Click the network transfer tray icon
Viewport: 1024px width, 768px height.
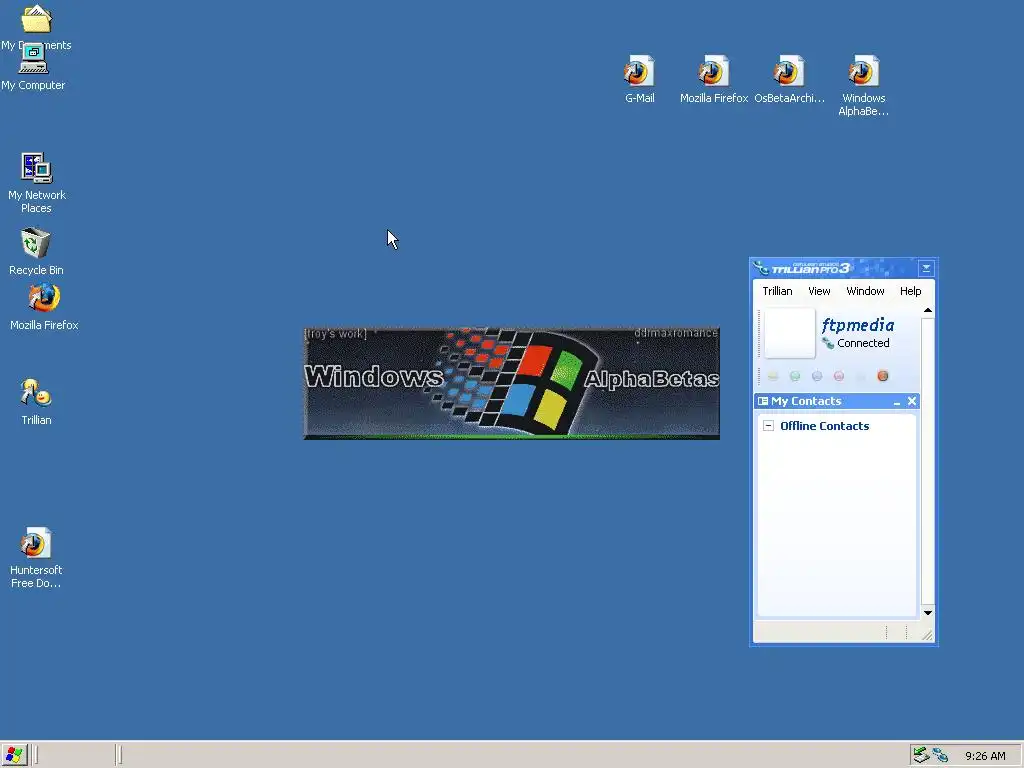click(921, 755)
